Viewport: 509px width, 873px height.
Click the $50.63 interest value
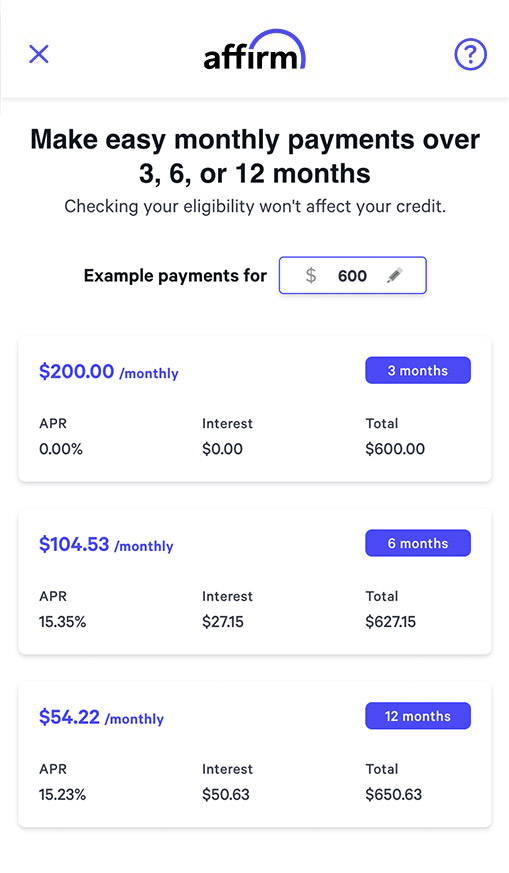click(x=226, y=794)
